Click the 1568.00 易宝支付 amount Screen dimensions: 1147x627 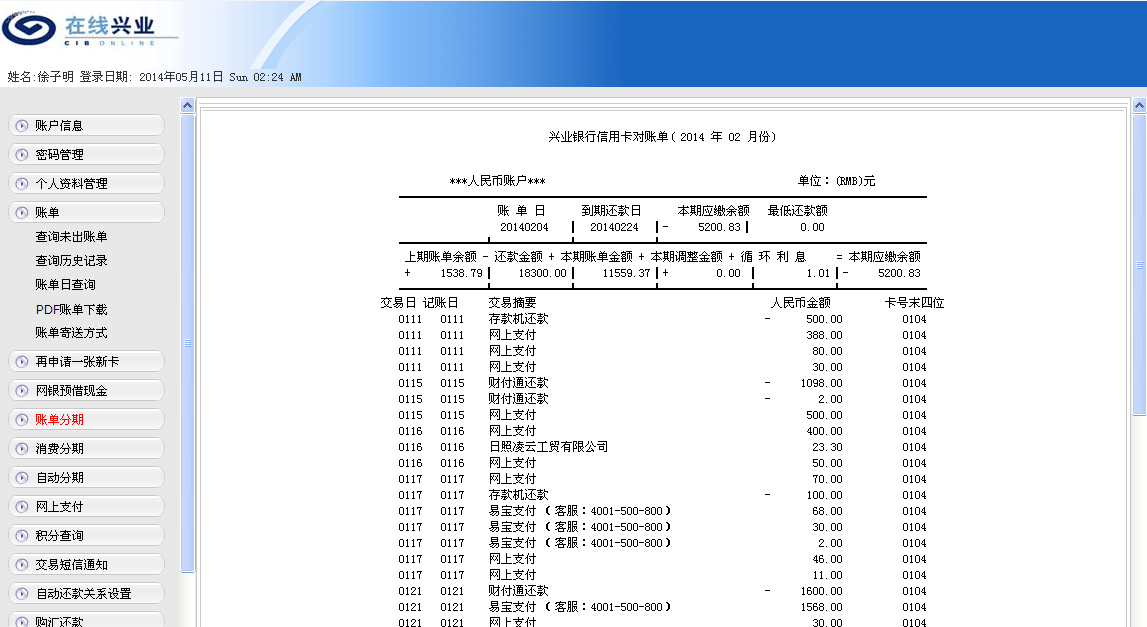click(x=821, y=607)
